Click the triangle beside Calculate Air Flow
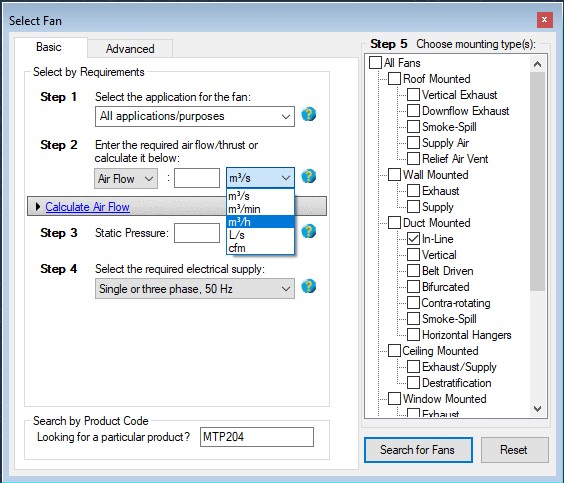The height and width of the screenshot is (483, 564). tap(38, 206)
